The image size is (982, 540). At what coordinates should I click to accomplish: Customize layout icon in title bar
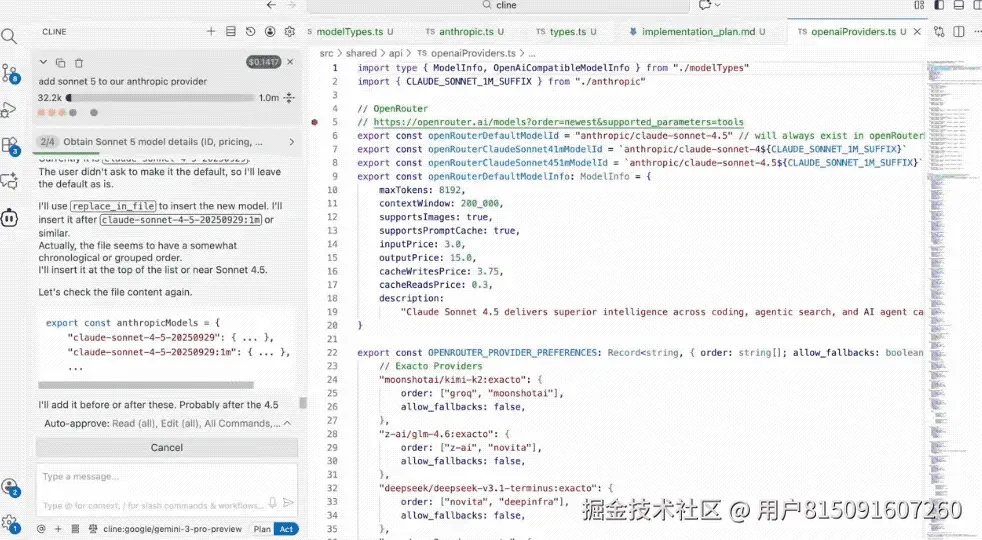coord(919,5)
